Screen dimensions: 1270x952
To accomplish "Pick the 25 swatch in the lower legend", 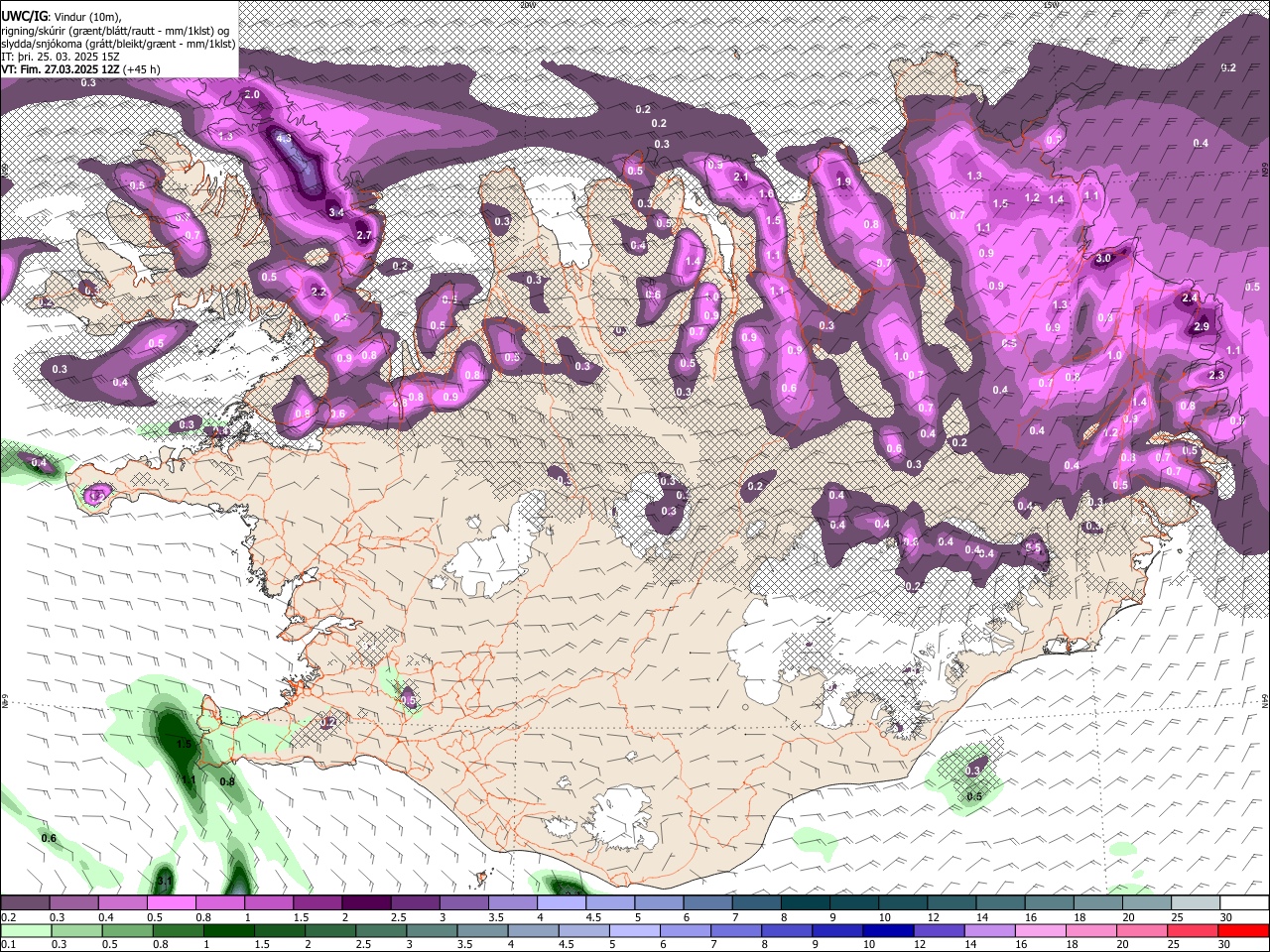I will coord(1192,931).
